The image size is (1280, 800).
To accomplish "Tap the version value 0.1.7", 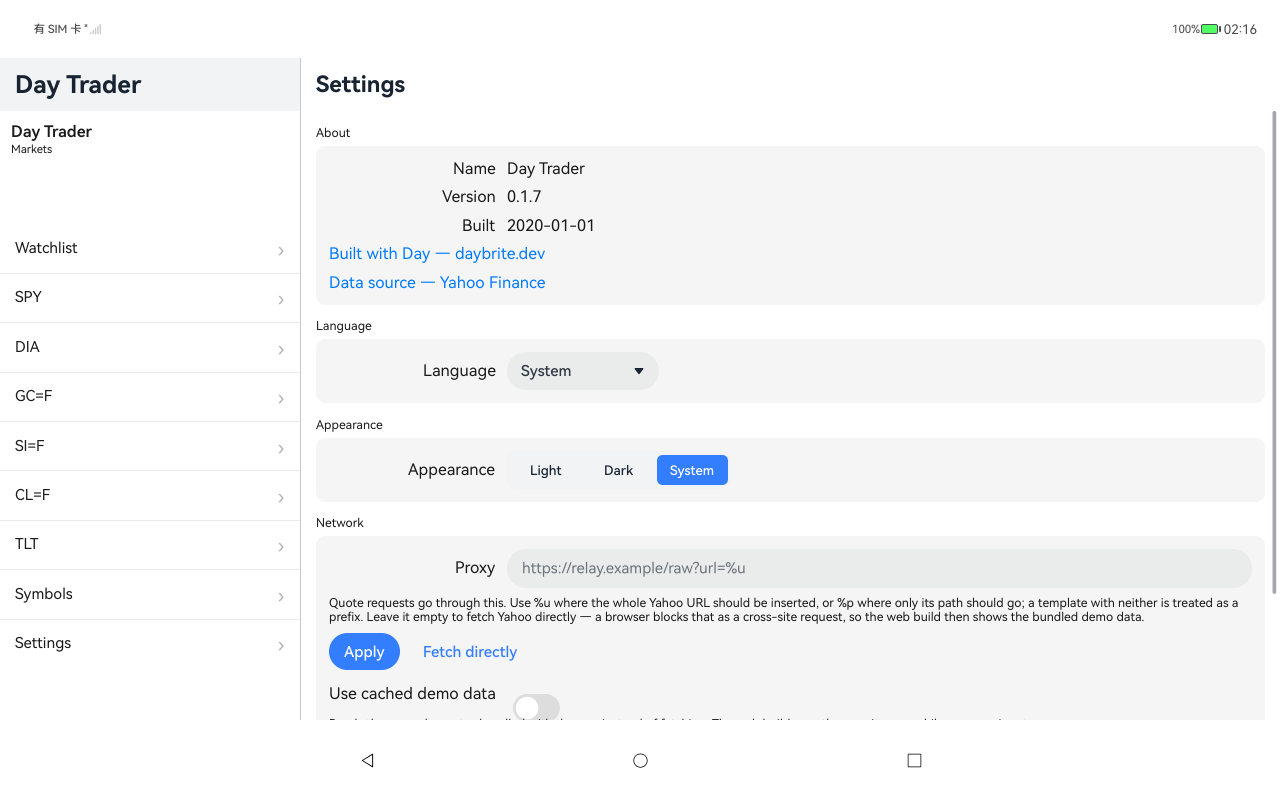I will pyautogui.click(x=524, y=196).
